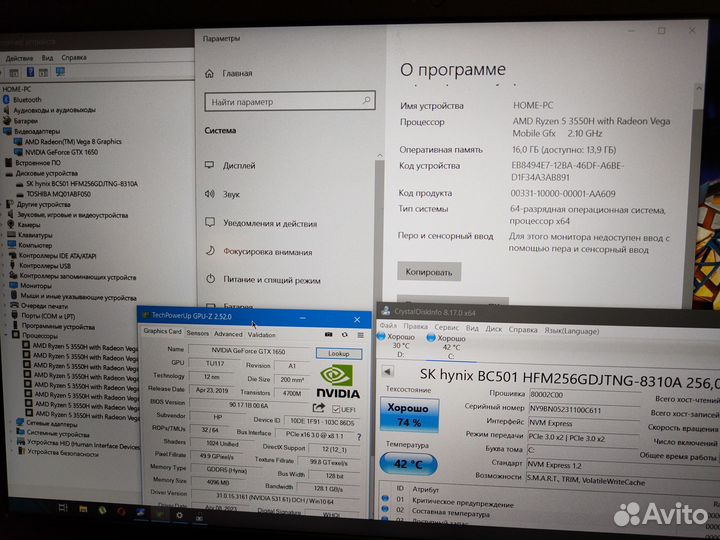Screen dimensions: 720x540
Task: Switch to Advanced tab in GPU-Z
Action: [228, 334]
